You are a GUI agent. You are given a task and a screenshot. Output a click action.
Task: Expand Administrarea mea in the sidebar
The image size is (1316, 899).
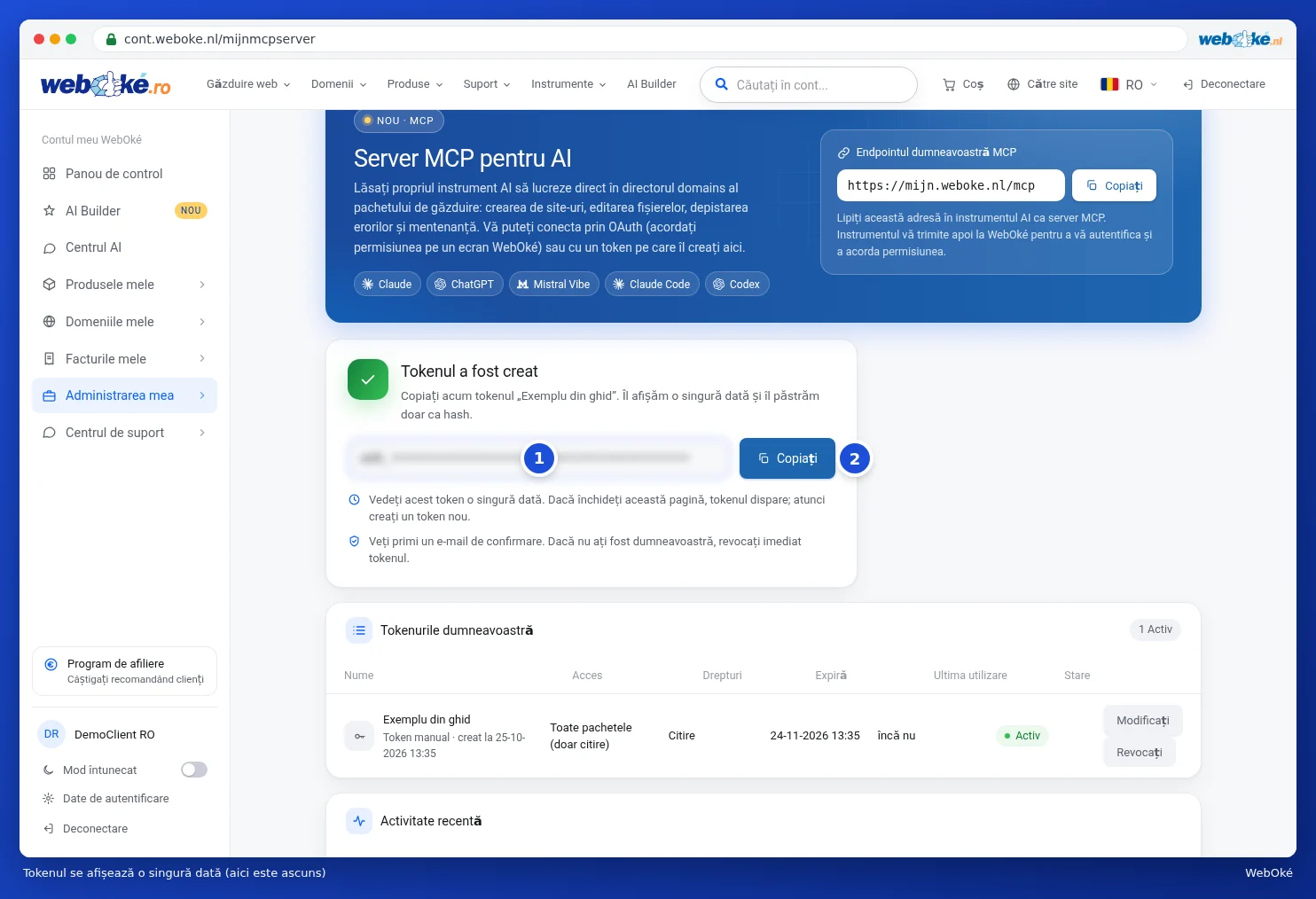(124, 395)
